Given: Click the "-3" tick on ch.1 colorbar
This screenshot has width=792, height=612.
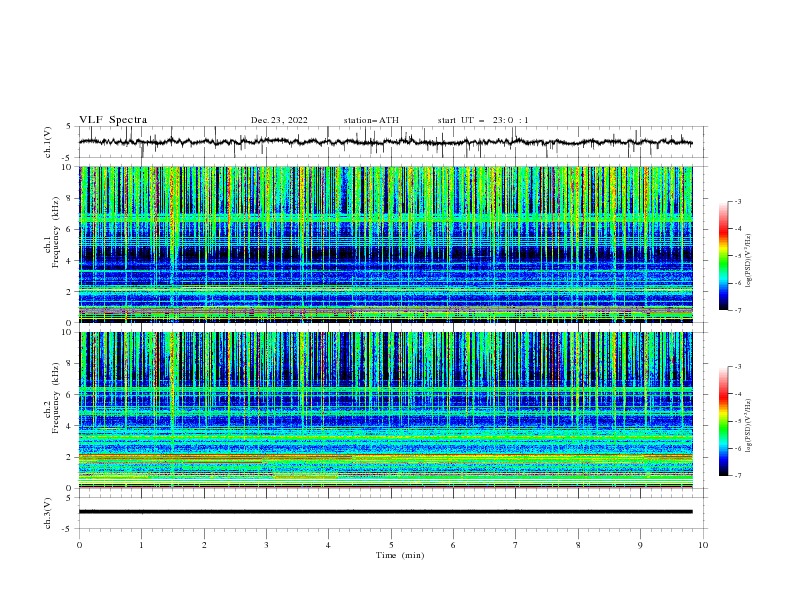Looking at the screenshot, I should pos(738,201).
